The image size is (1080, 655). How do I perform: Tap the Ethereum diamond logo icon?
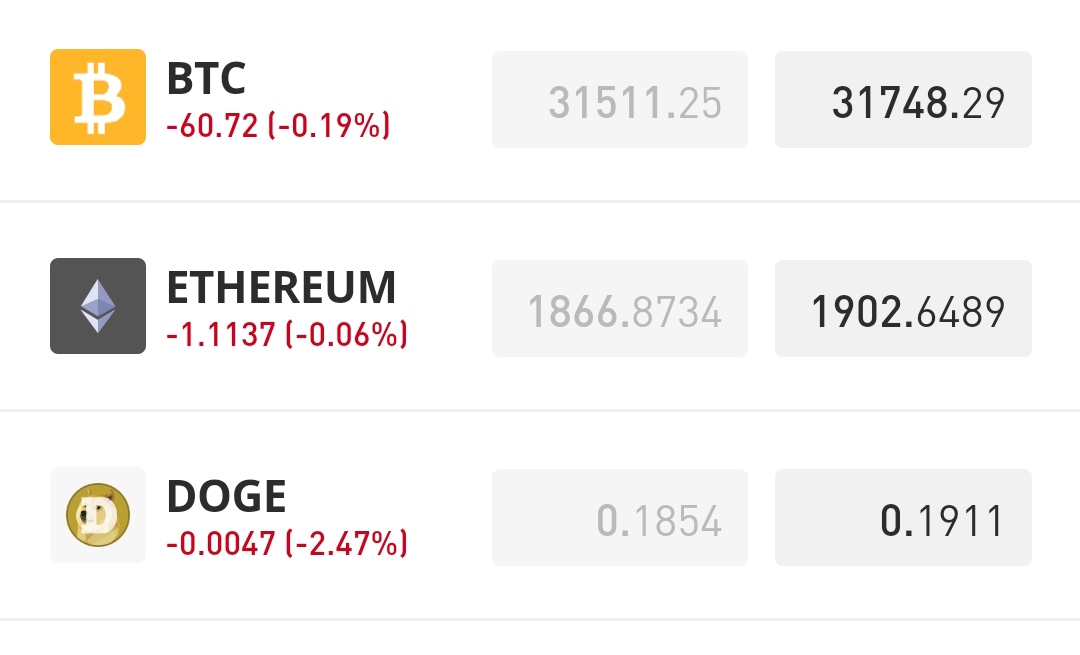coord(98,306)
